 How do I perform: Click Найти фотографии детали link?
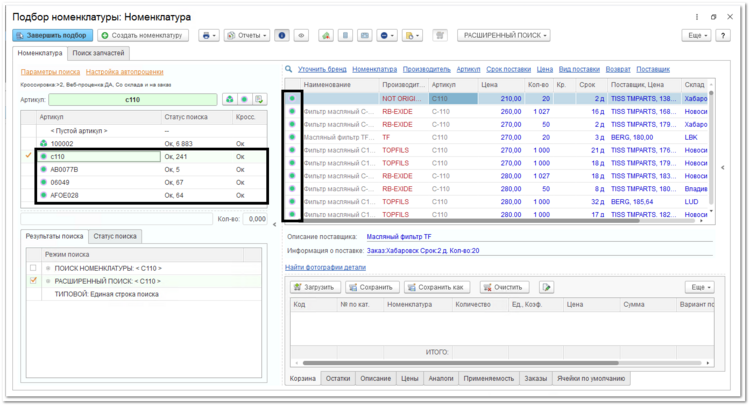point(325,267)
